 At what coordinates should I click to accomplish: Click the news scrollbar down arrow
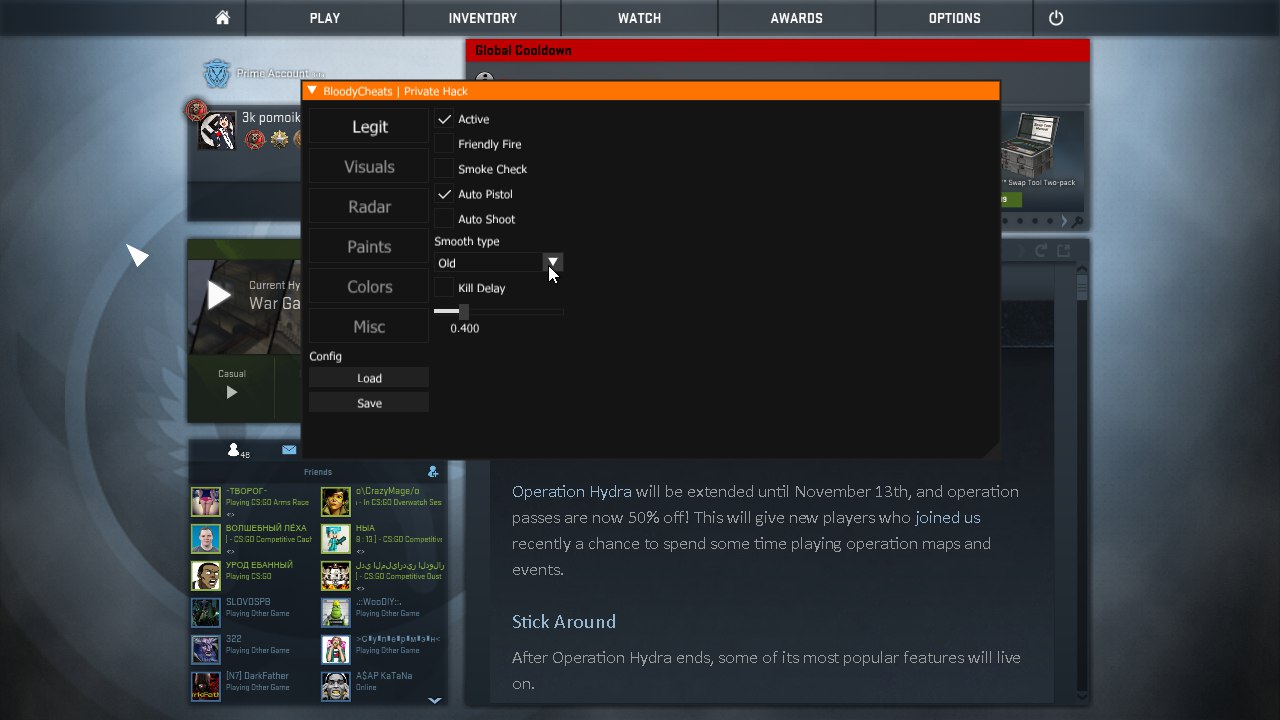(x=1082, y=694)
